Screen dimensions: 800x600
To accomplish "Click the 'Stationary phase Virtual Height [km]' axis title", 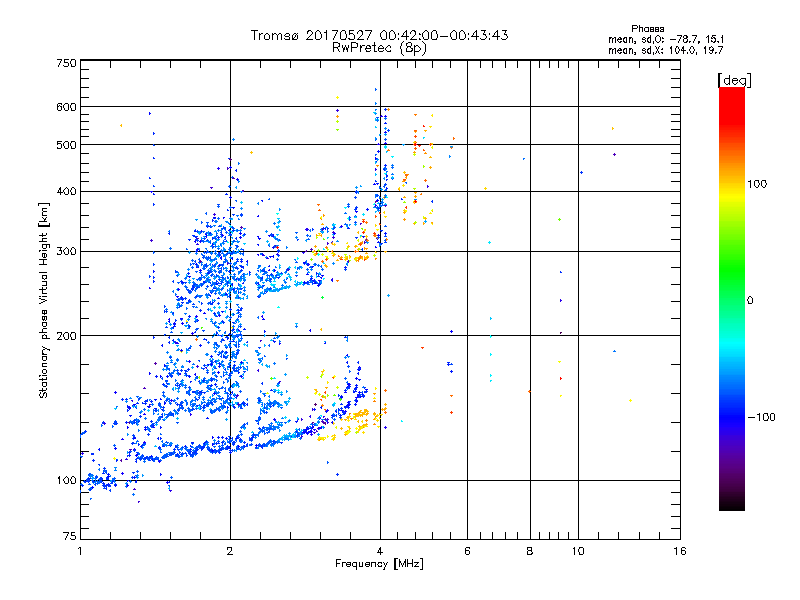I will [43, 300].
